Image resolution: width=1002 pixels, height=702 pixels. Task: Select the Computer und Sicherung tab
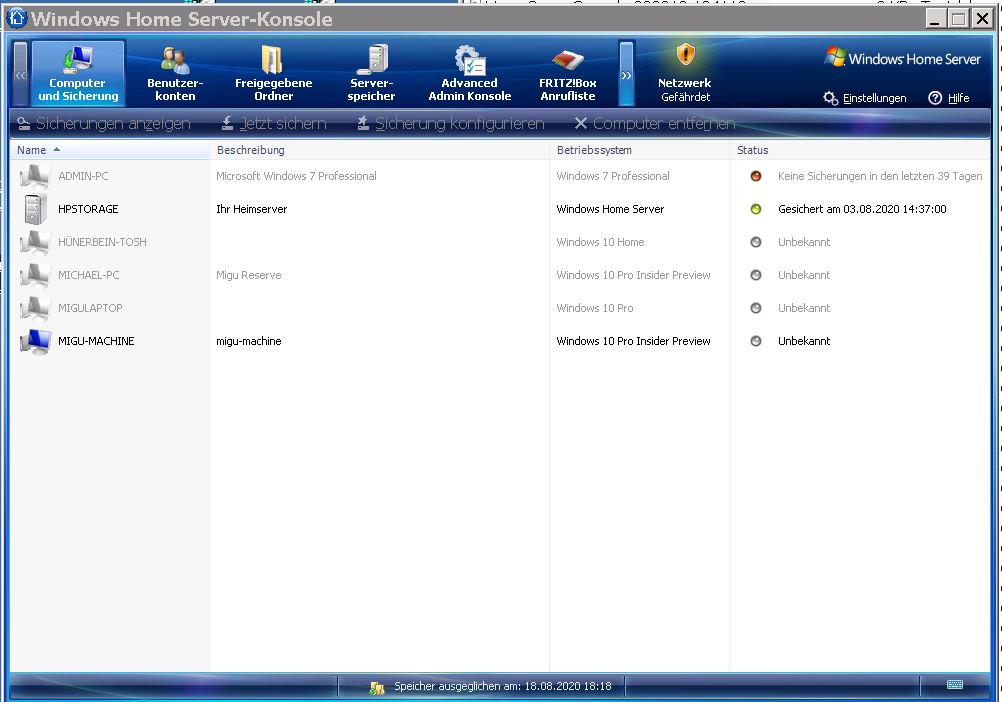78,74
